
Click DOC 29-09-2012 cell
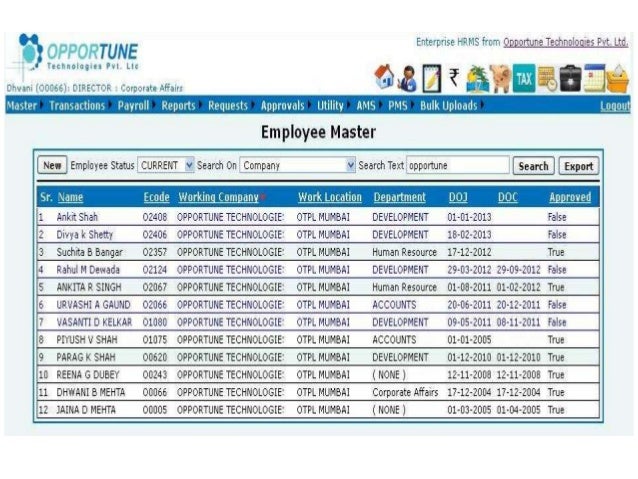[518, 270]
